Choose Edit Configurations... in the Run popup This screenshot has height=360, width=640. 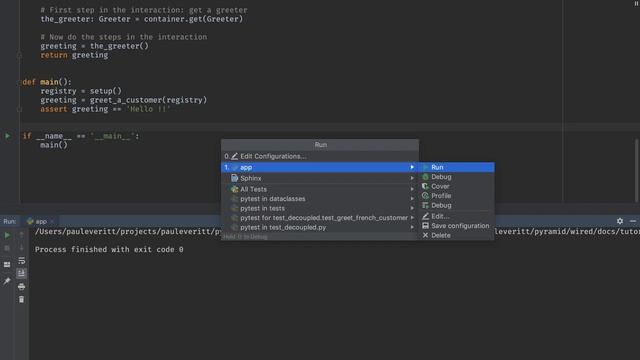(x=320, y=156)
